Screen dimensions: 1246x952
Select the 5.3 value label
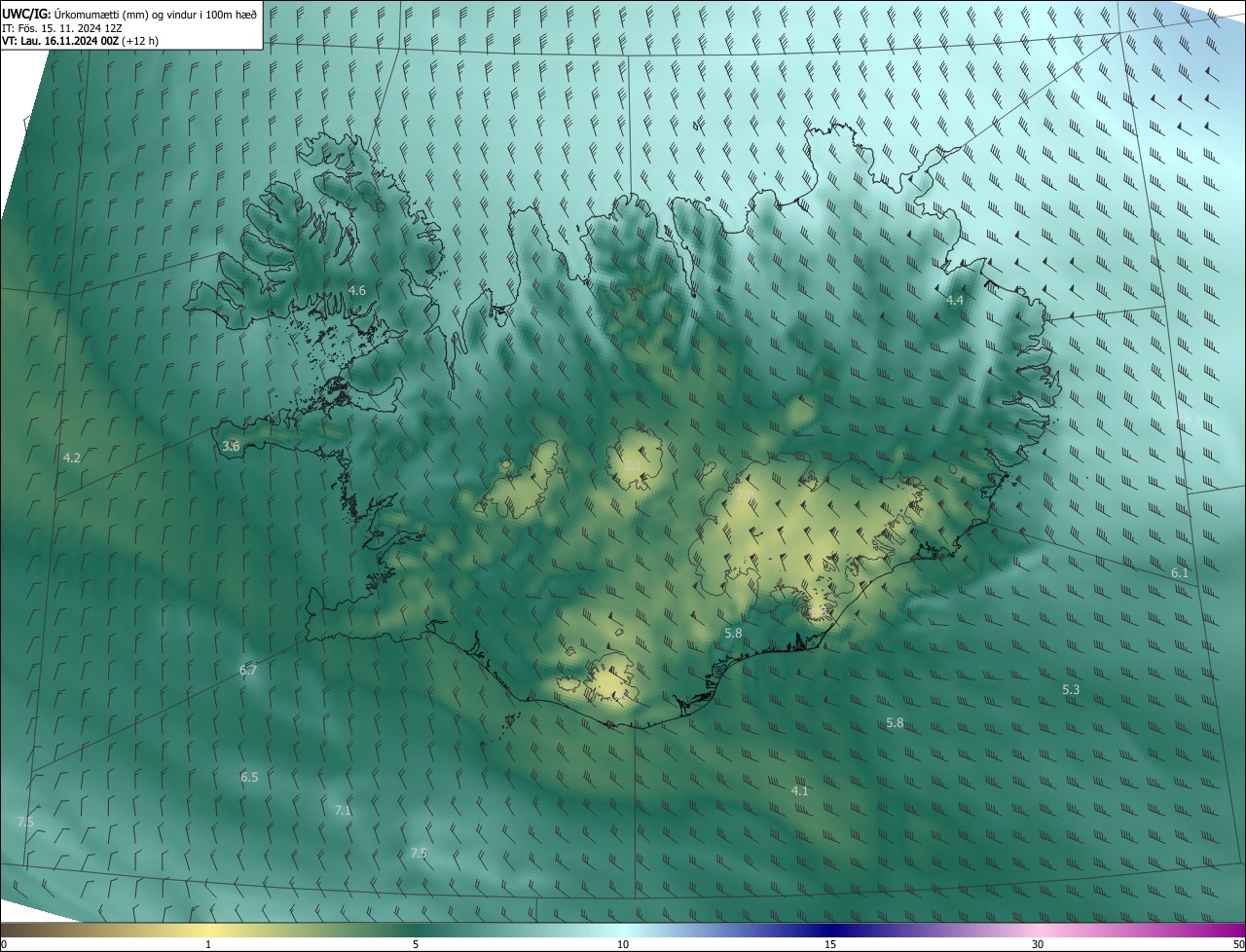[x=1071, y=690]
